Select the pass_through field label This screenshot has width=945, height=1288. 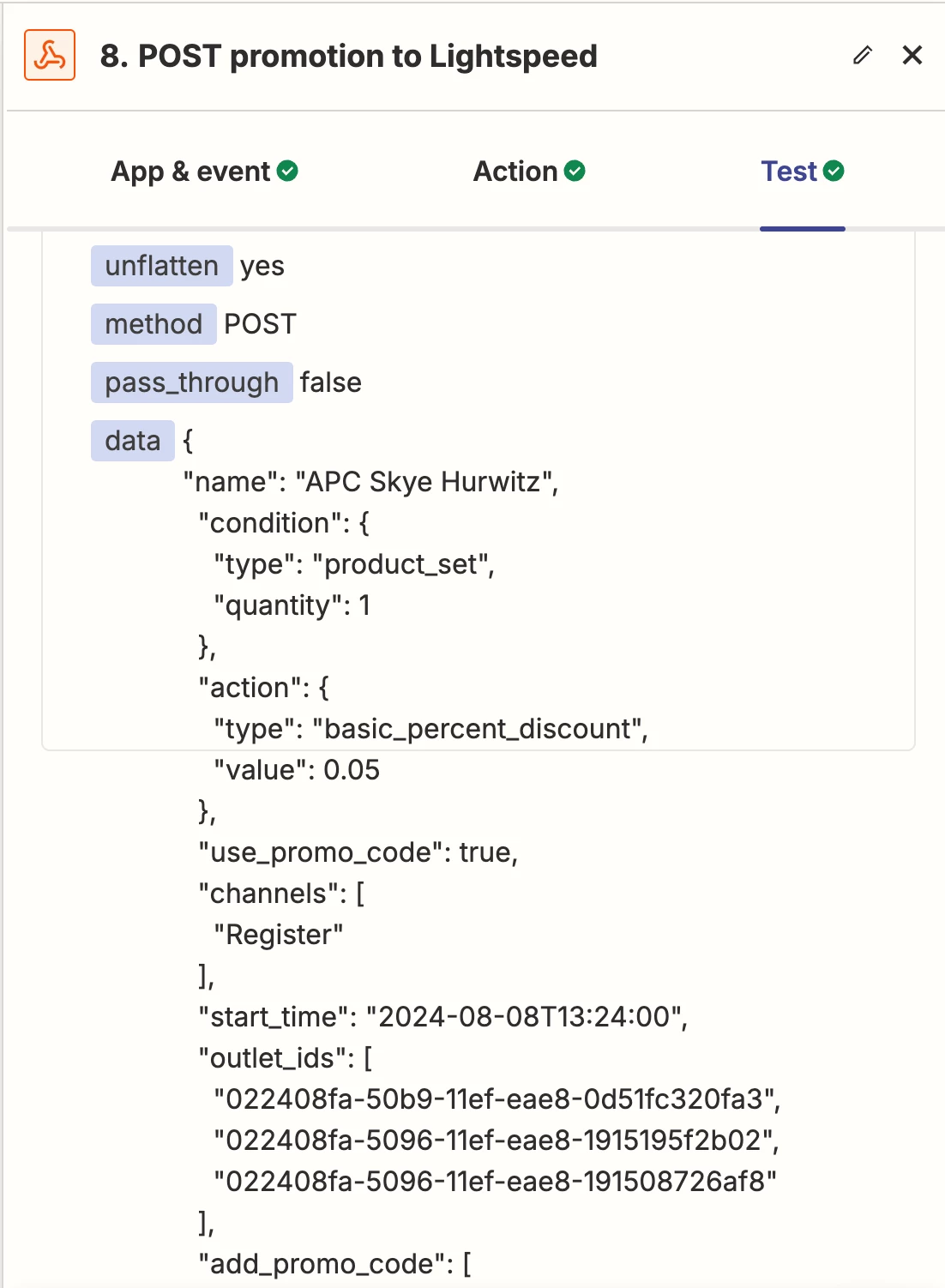(191, 382)
